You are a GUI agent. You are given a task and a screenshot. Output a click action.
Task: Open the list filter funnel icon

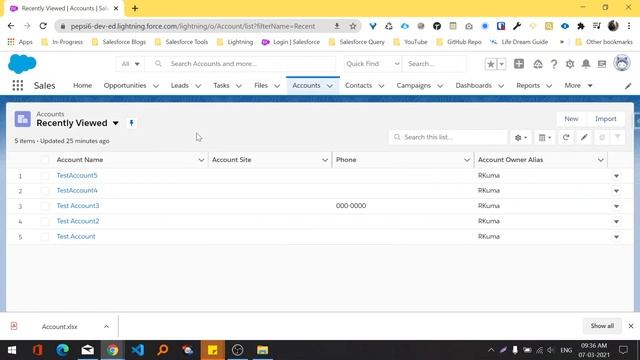(x=618, y=138)
